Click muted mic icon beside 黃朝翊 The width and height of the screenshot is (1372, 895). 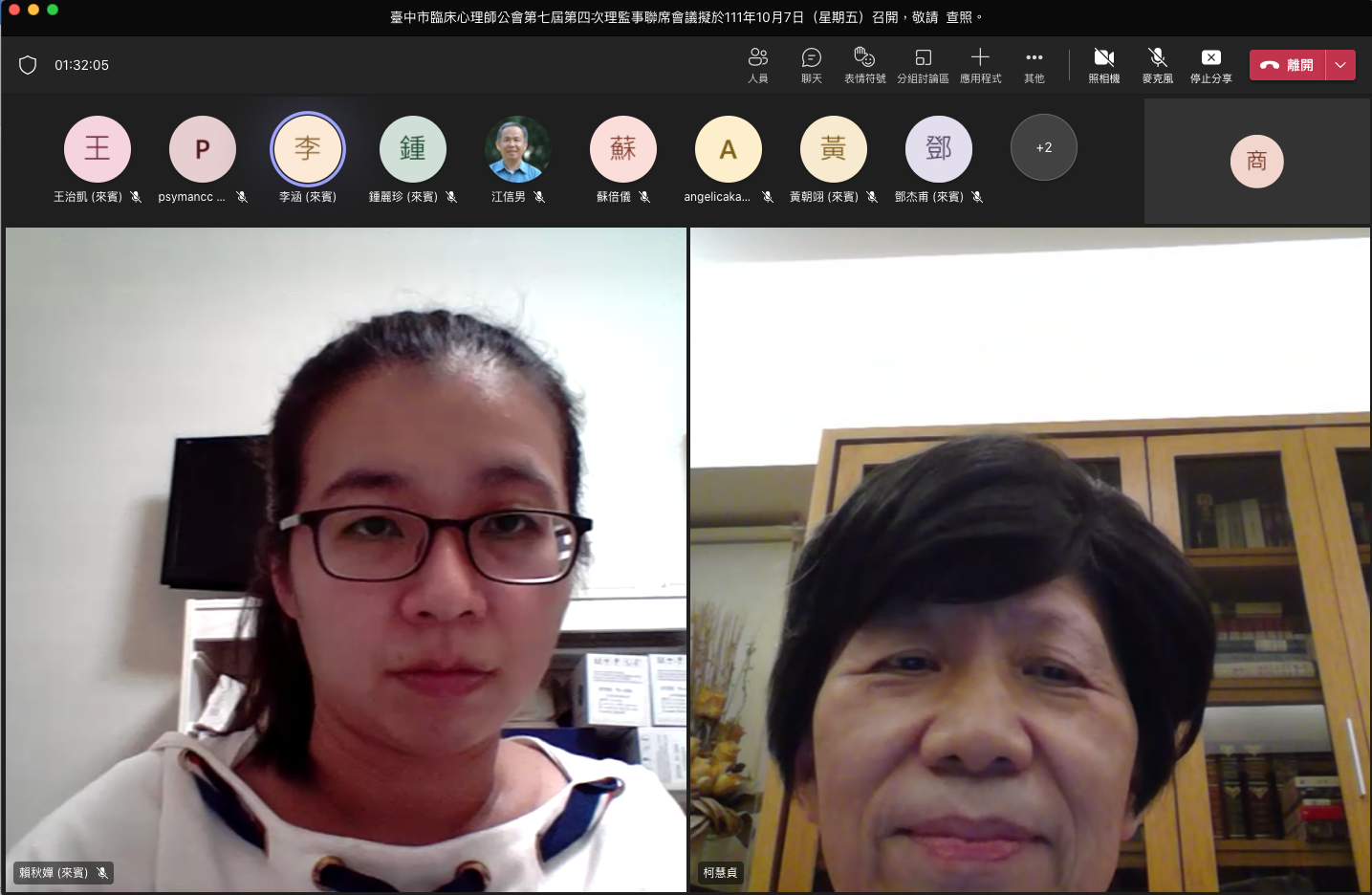(872, 197)
